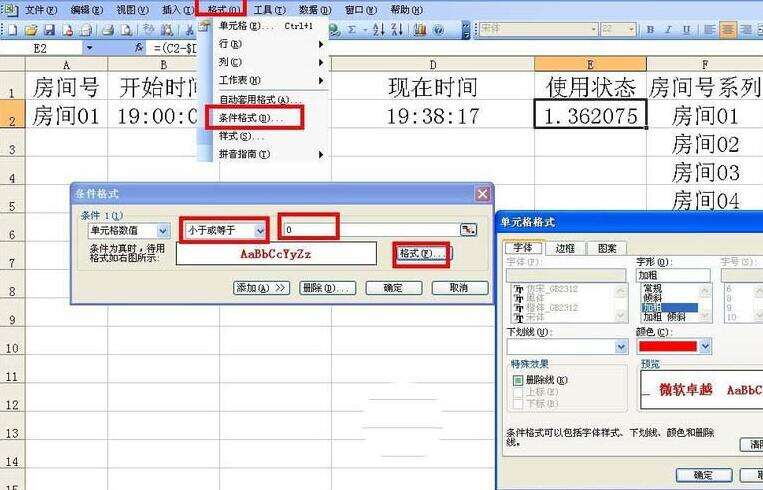
Task: Open the font size dropdown in toolbar
Action: [x=631, y=29]
